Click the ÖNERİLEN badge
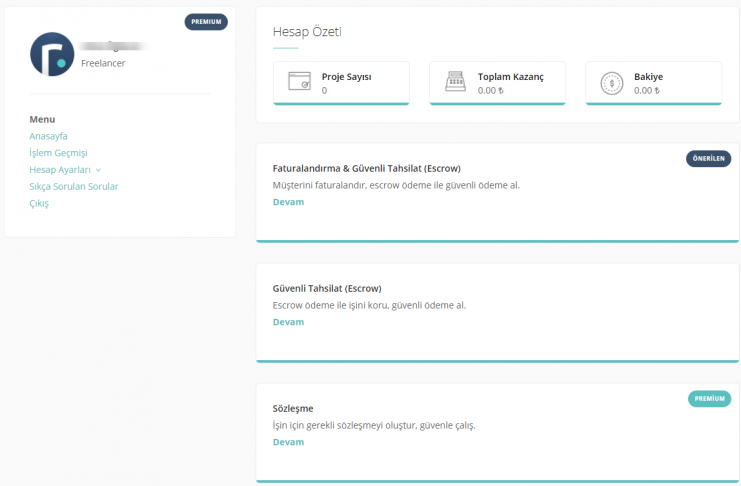This screenshot has height=486, width=741. (x=708, y=158)
